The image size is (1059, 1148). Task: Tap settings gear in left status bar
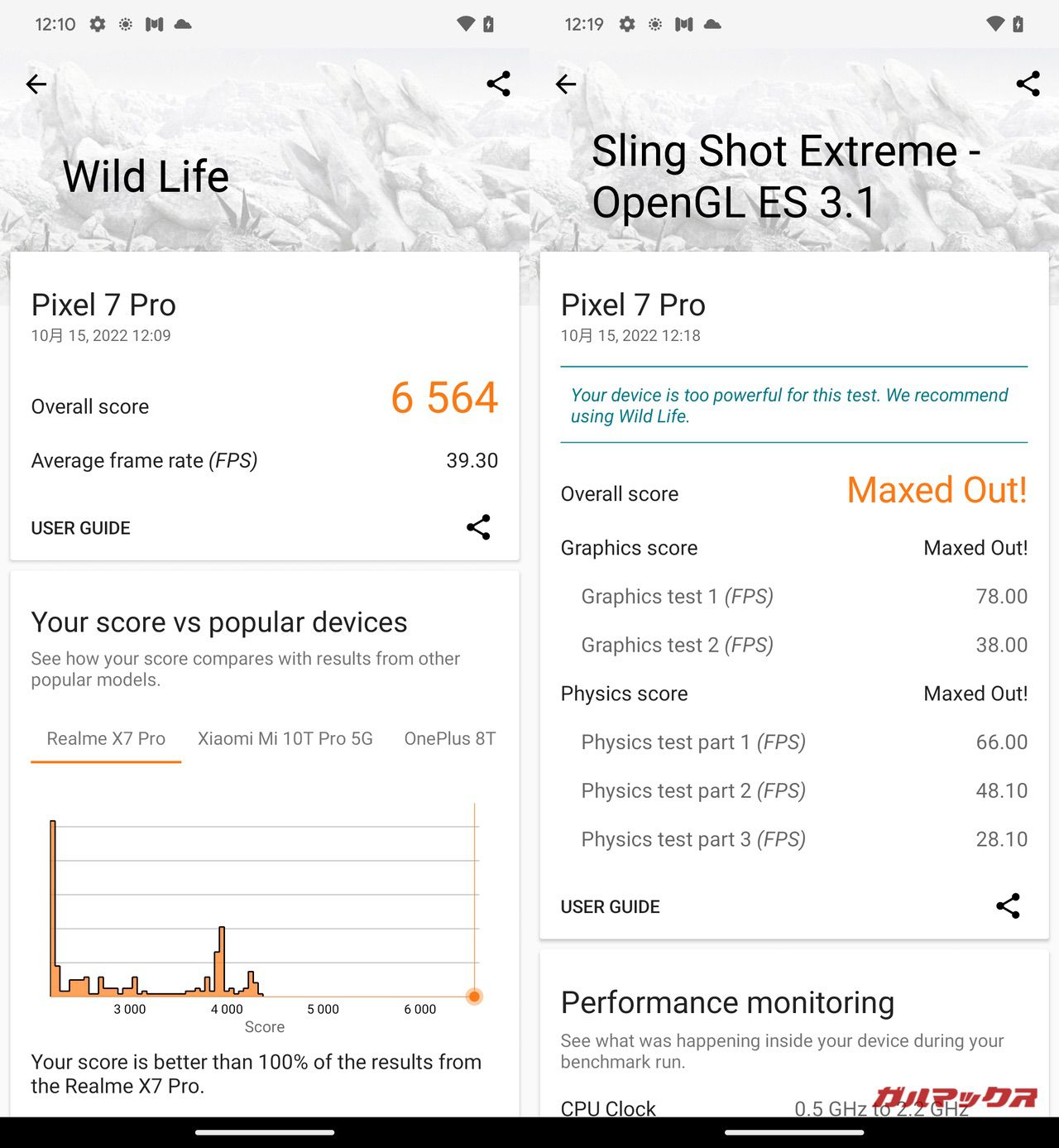pos(98,24)
